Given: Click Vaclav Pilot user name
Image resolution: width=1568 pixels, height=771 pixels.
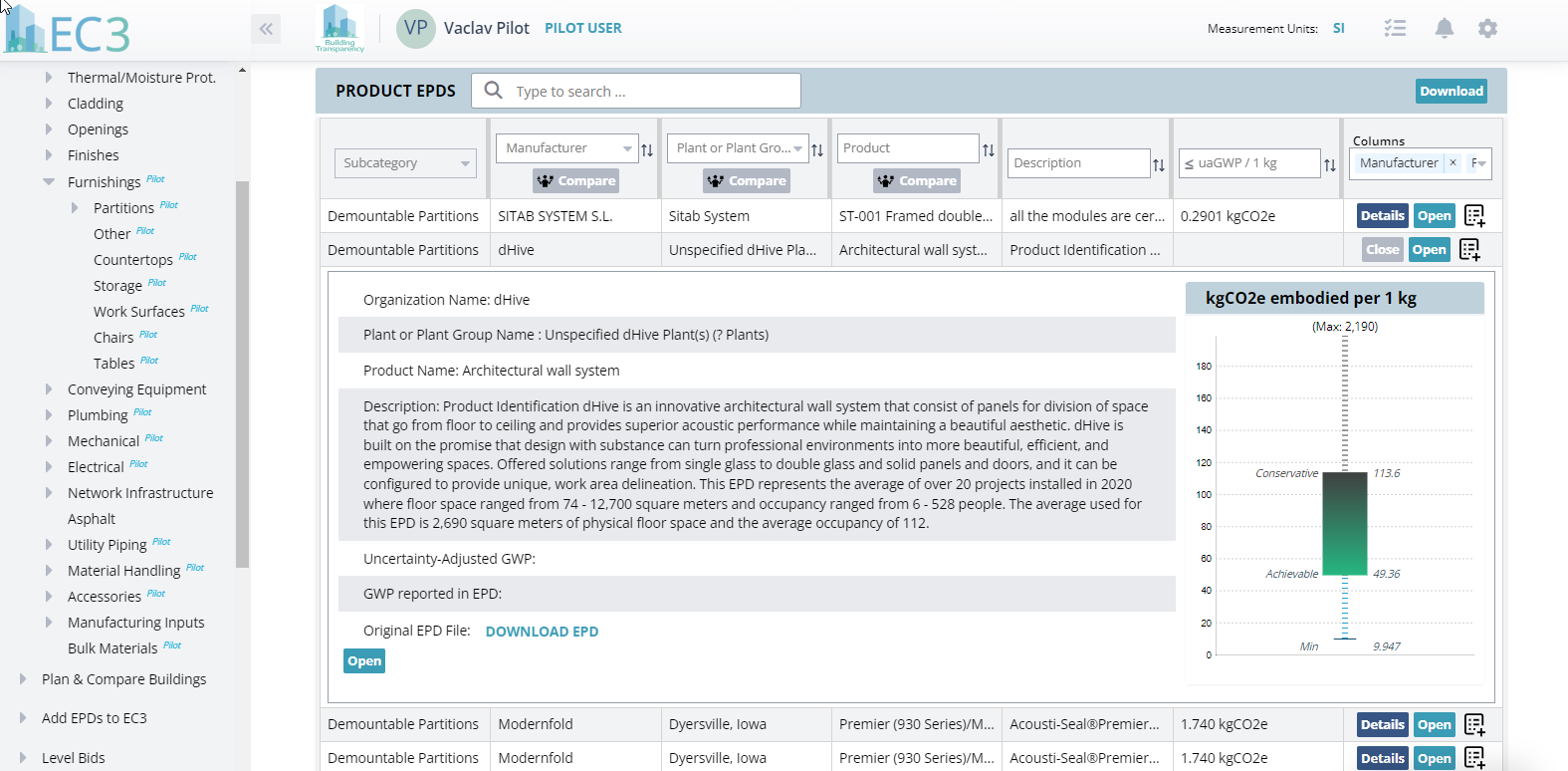Looking at the screenshot, I should point(487,28).
